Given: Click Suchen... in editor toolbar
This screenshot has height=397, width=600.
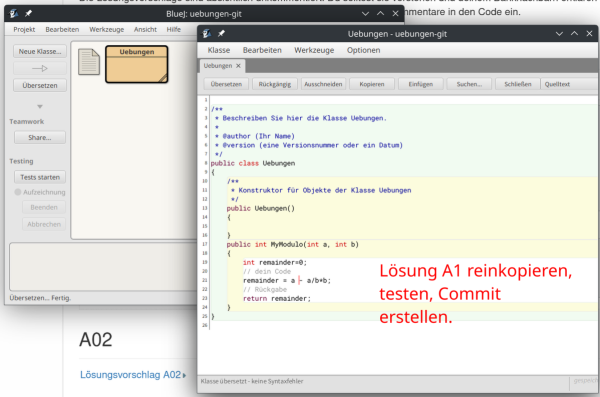Looking at the screenshot, I should pyautogui.click(x=469, y=84).
